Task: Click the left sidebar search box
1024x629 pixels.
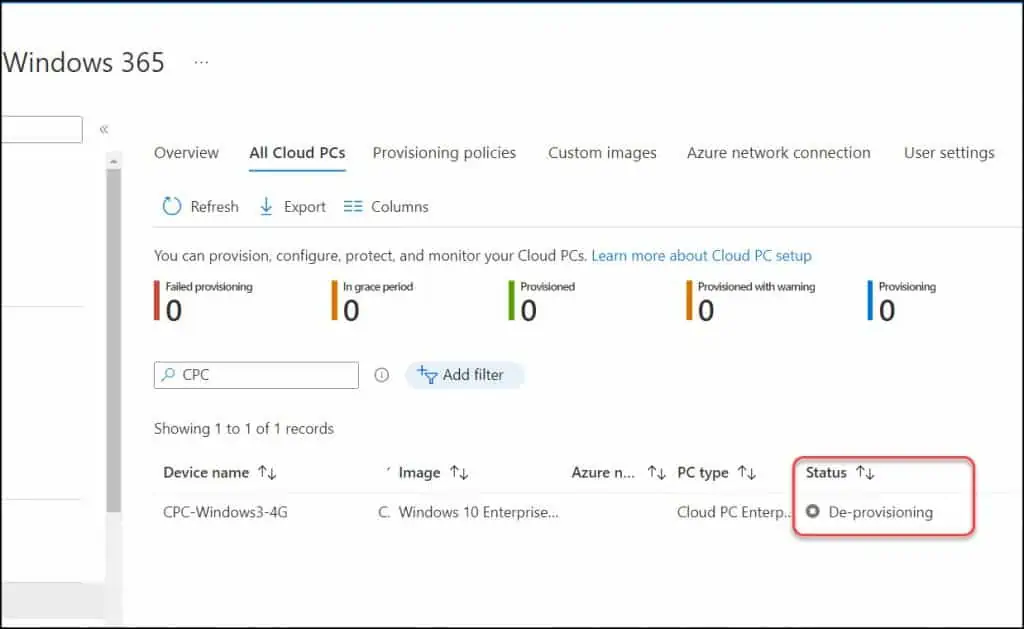Action: tap(42, 129)
